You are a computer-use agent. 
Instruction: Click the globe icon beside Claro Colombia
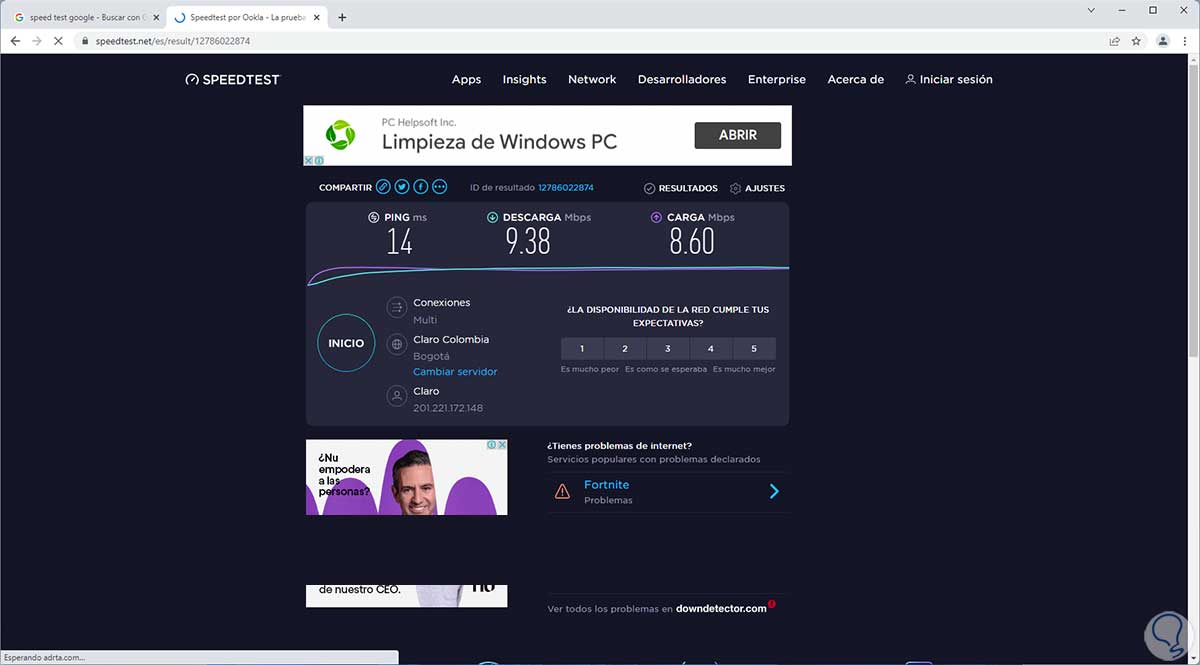pos(397,345)
